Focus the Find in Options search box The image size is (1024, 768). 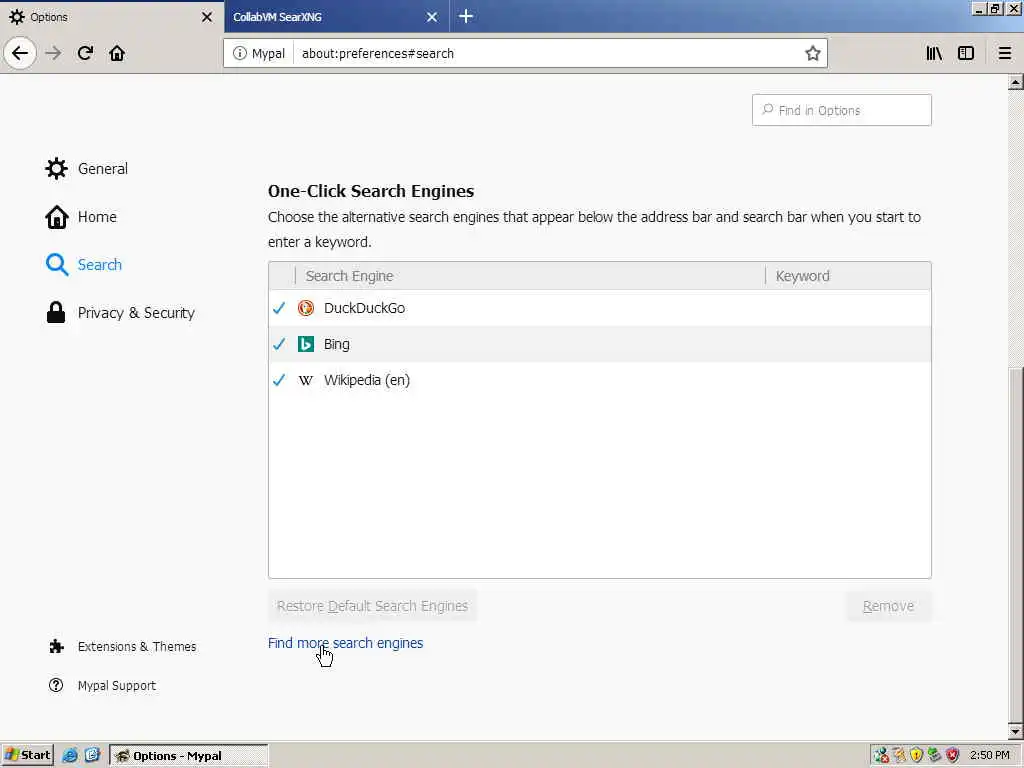pyautogui.click(x=842, y=110)
